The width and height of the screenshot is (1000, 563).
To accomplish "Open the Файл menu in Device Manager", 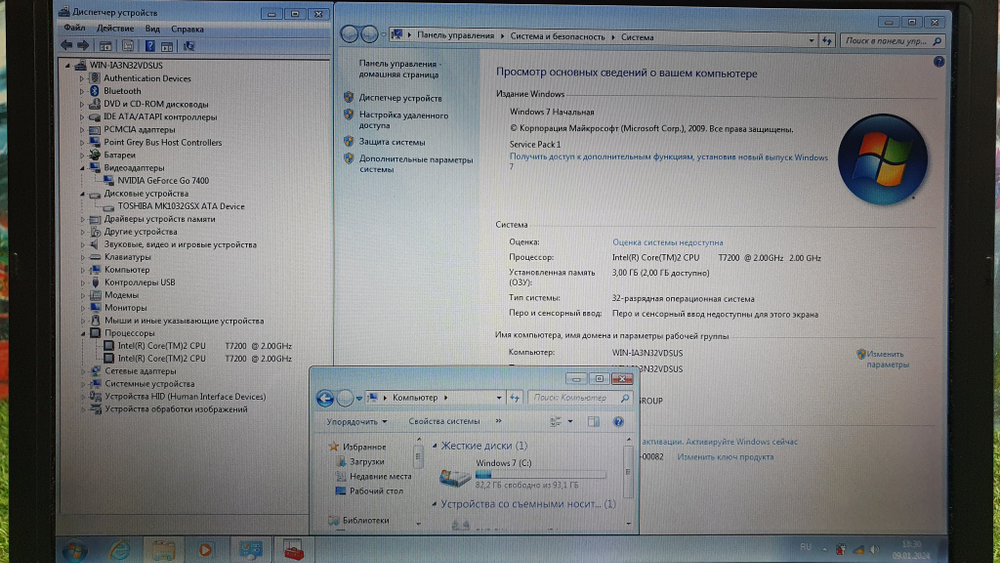I will pos(75,29).
